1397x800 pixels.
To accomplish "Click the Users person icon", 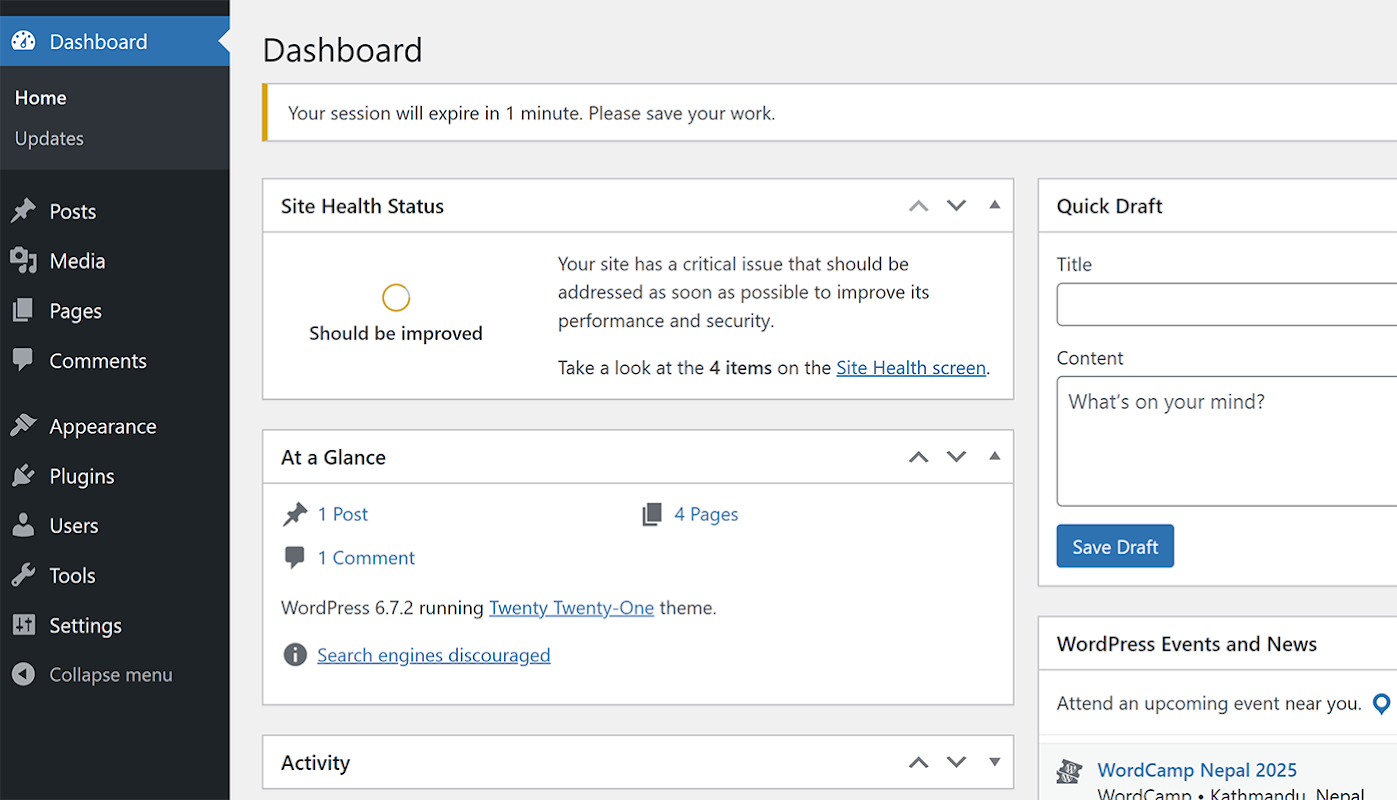I will (23, 526).
